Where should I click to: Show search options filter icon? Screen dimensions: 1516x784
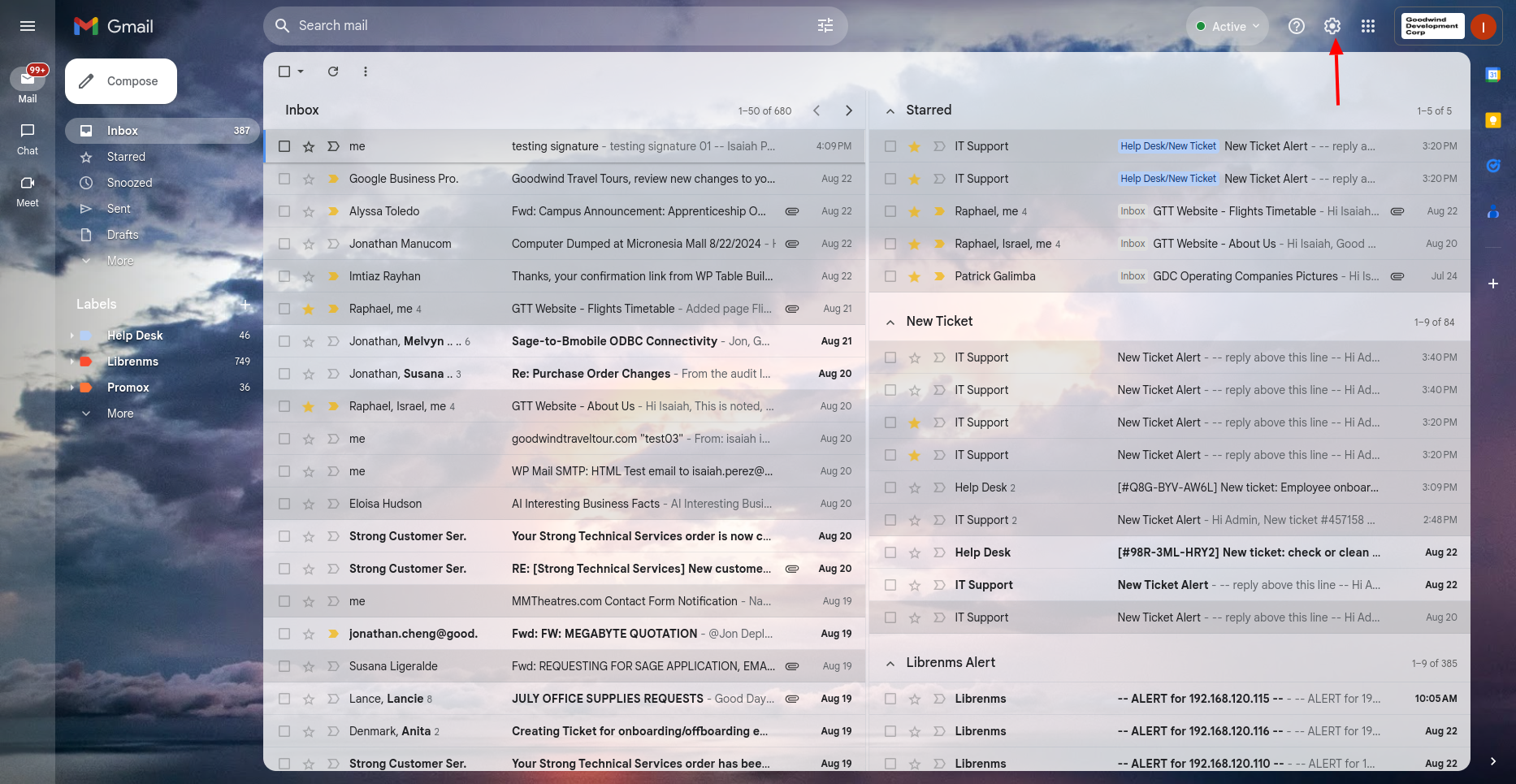click(x=825, y=26)
